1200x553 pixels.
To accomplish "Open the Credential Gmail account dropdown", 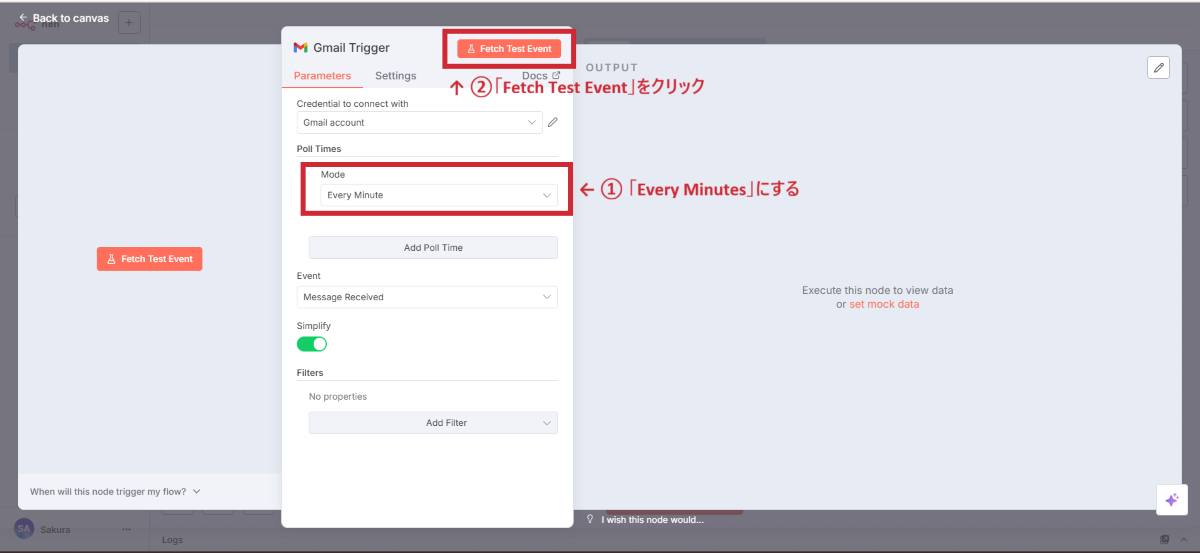I will tap(420, 123).
